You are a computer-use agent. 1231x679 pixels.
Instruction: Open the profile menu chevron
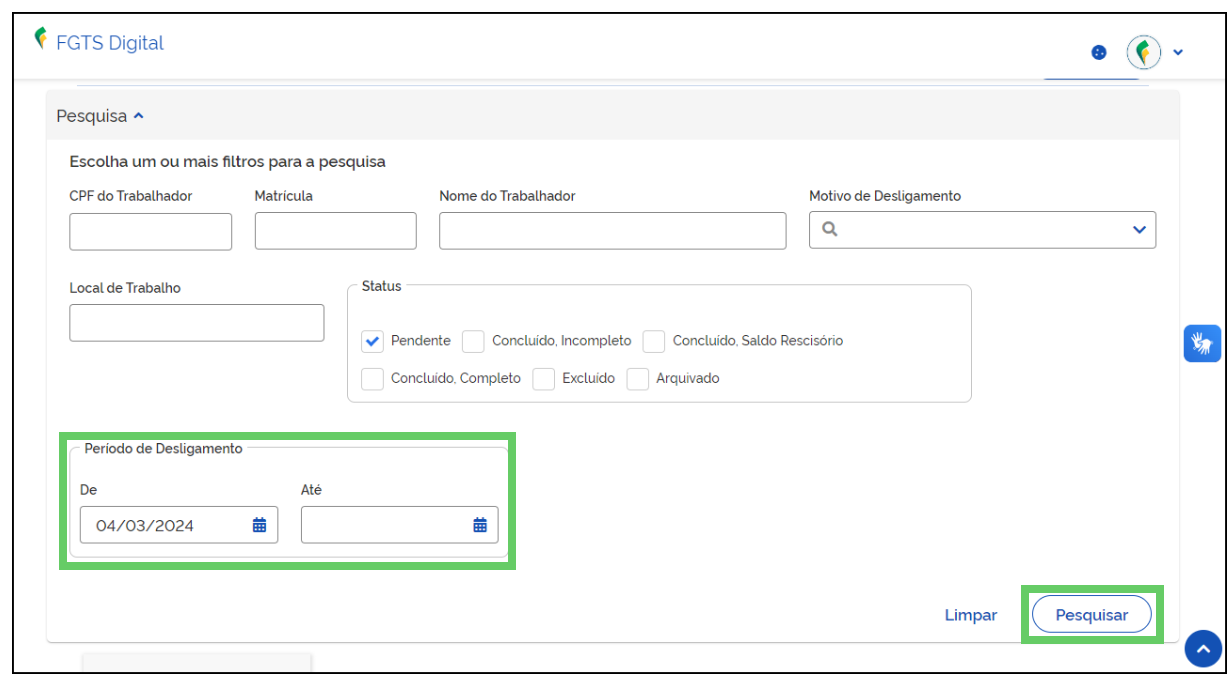[x=1178, y=52]
